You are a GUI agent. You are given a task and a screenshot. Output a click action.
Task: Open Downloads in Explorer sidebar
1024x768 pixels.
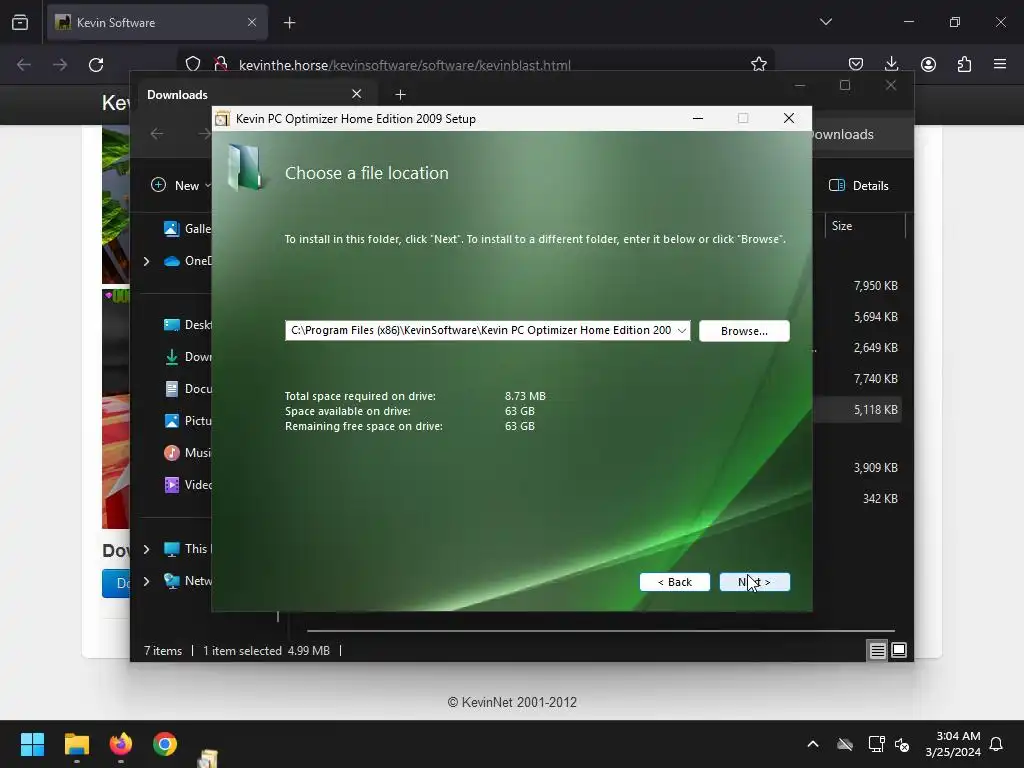pos(187,357)
